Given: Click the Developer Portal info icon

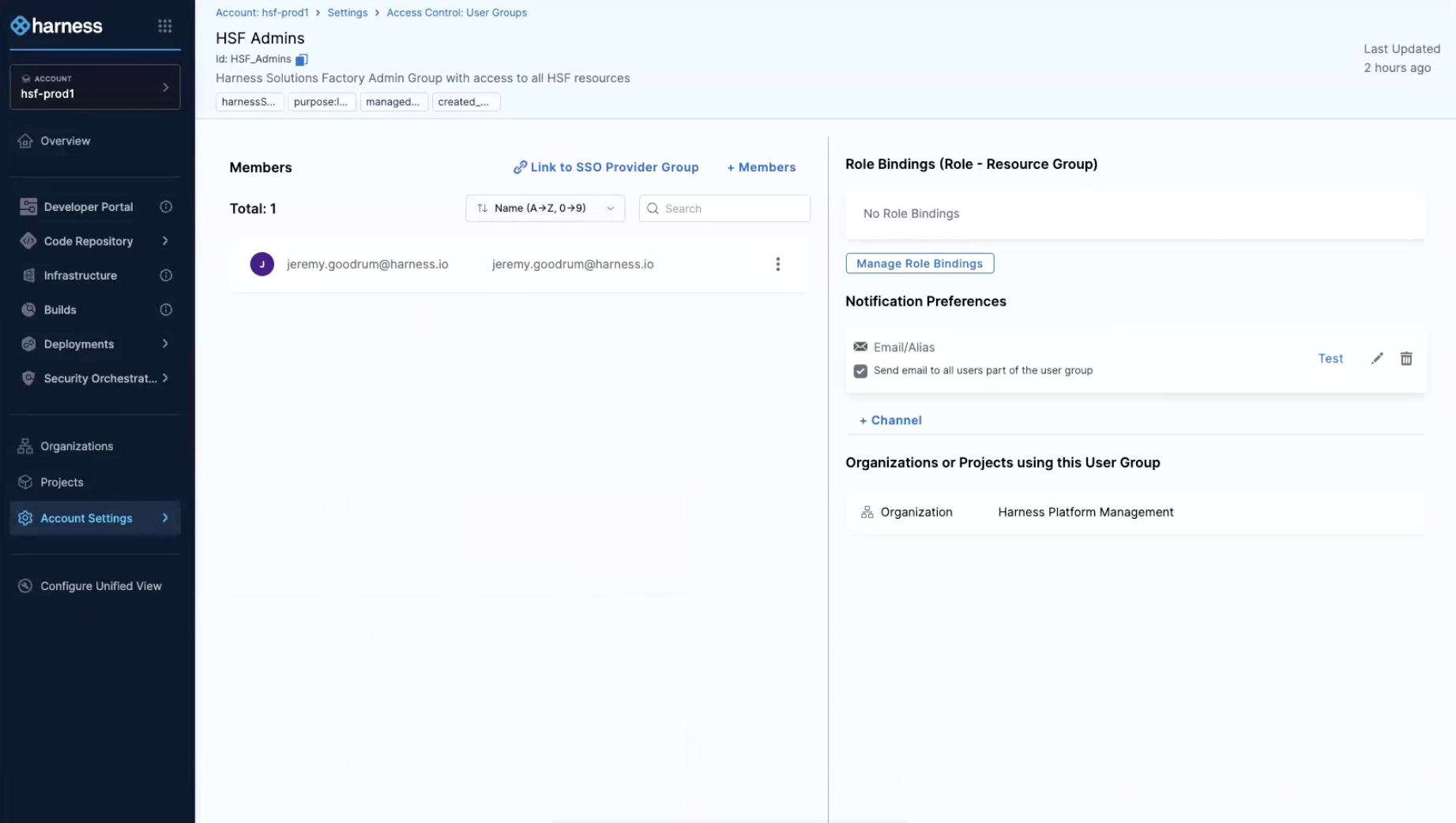Looking at the screenshot, I should [x=166, y=207].
